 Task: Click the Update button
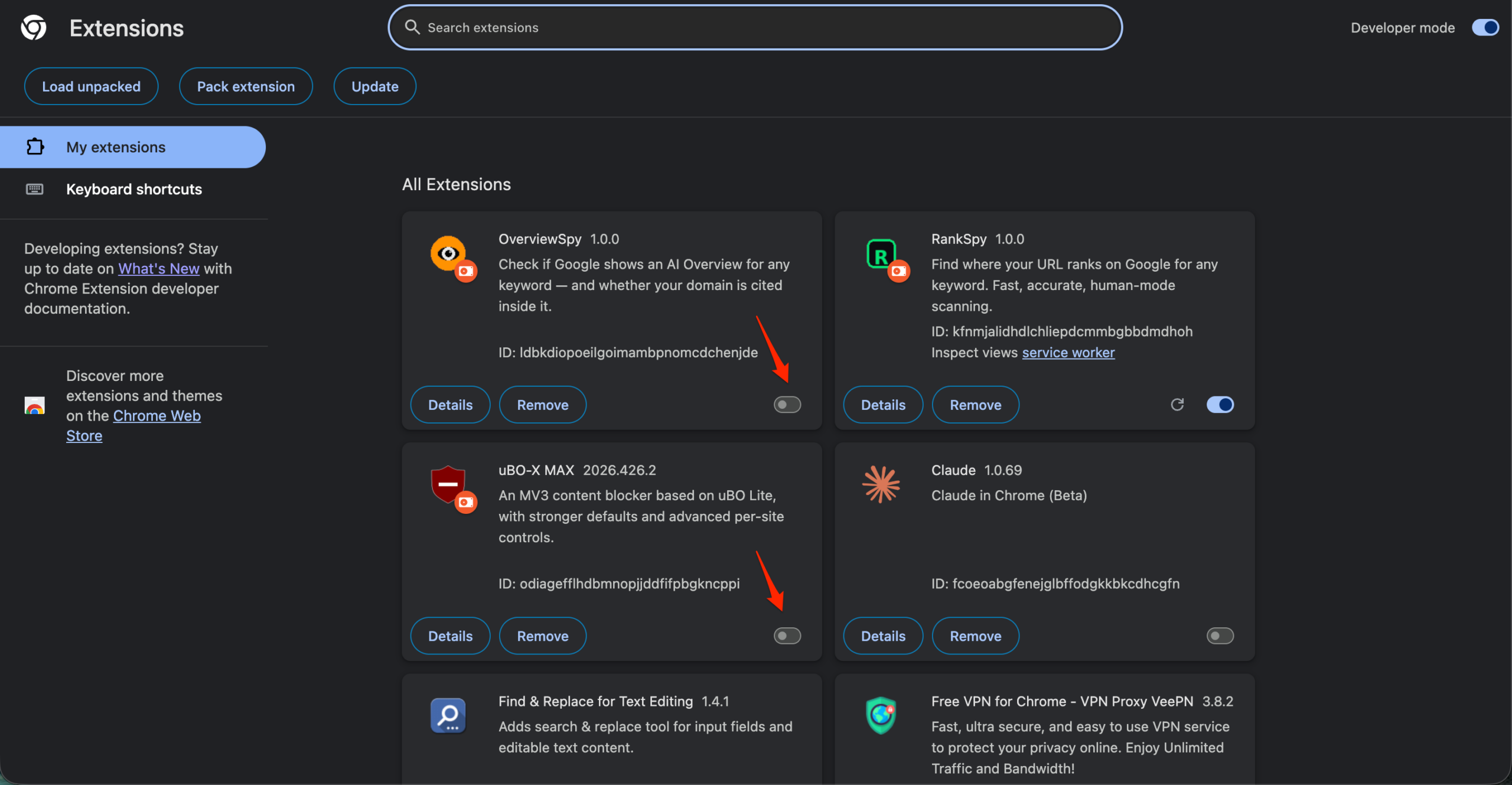pyautogui.click(x=374, y=86)
